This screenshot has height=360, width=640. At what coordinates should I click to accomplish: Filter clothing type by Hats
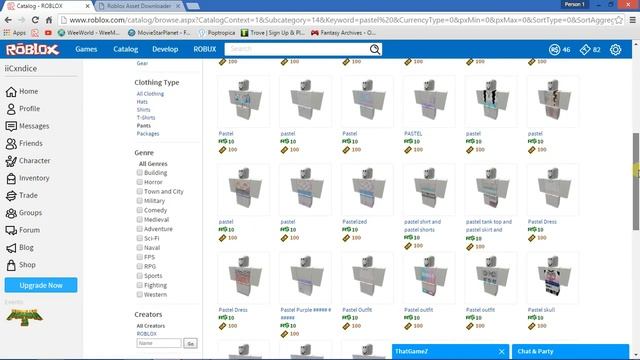(x=142, y=102)
